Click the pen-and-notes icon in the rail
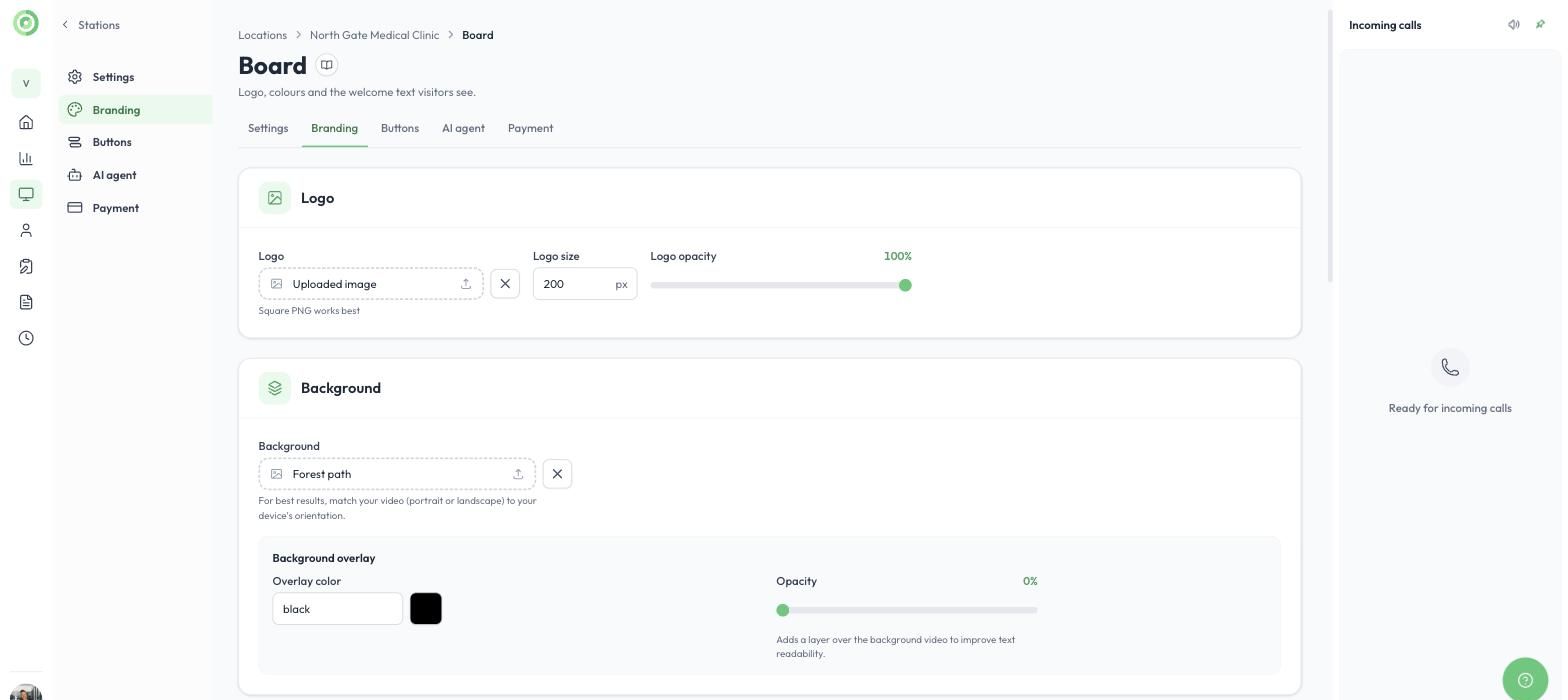Viewport: 1568px width, 700px height. (x=26, y=266)
